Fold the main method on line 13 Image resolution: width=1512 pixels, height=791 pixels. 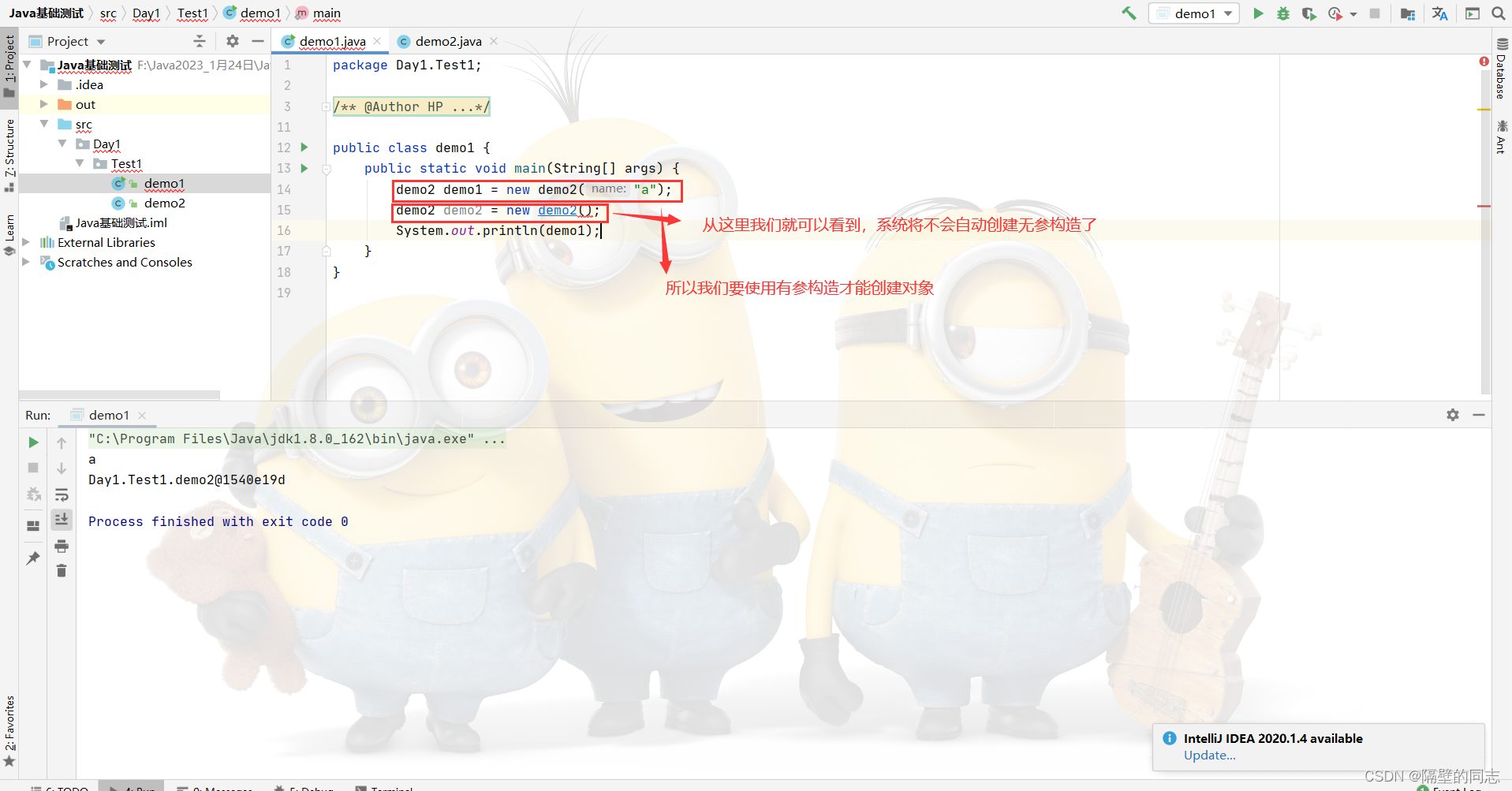[x=326, y=169]
